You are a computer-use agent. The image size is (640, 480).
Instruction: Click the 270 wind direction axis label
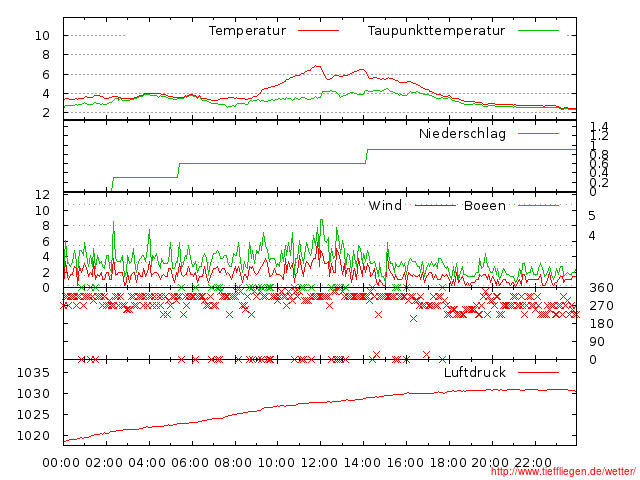click(x=601, y=306)
